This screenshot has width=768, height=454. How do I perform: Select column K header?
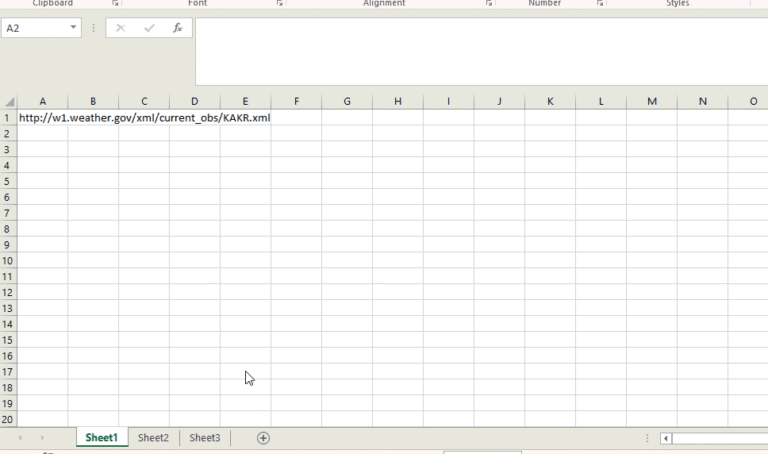[x=550, y=101]
